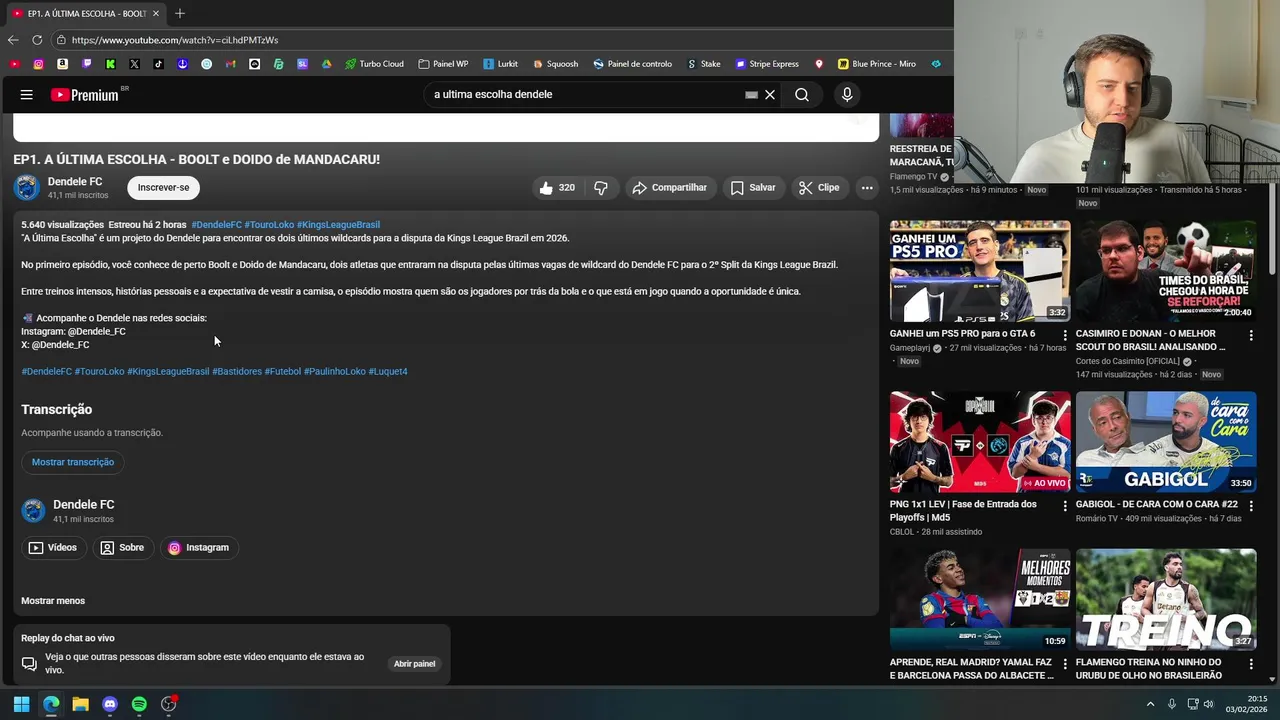
Task: Click the browser address bar URL
Action: pyautogui.click(x=175, y=40)
